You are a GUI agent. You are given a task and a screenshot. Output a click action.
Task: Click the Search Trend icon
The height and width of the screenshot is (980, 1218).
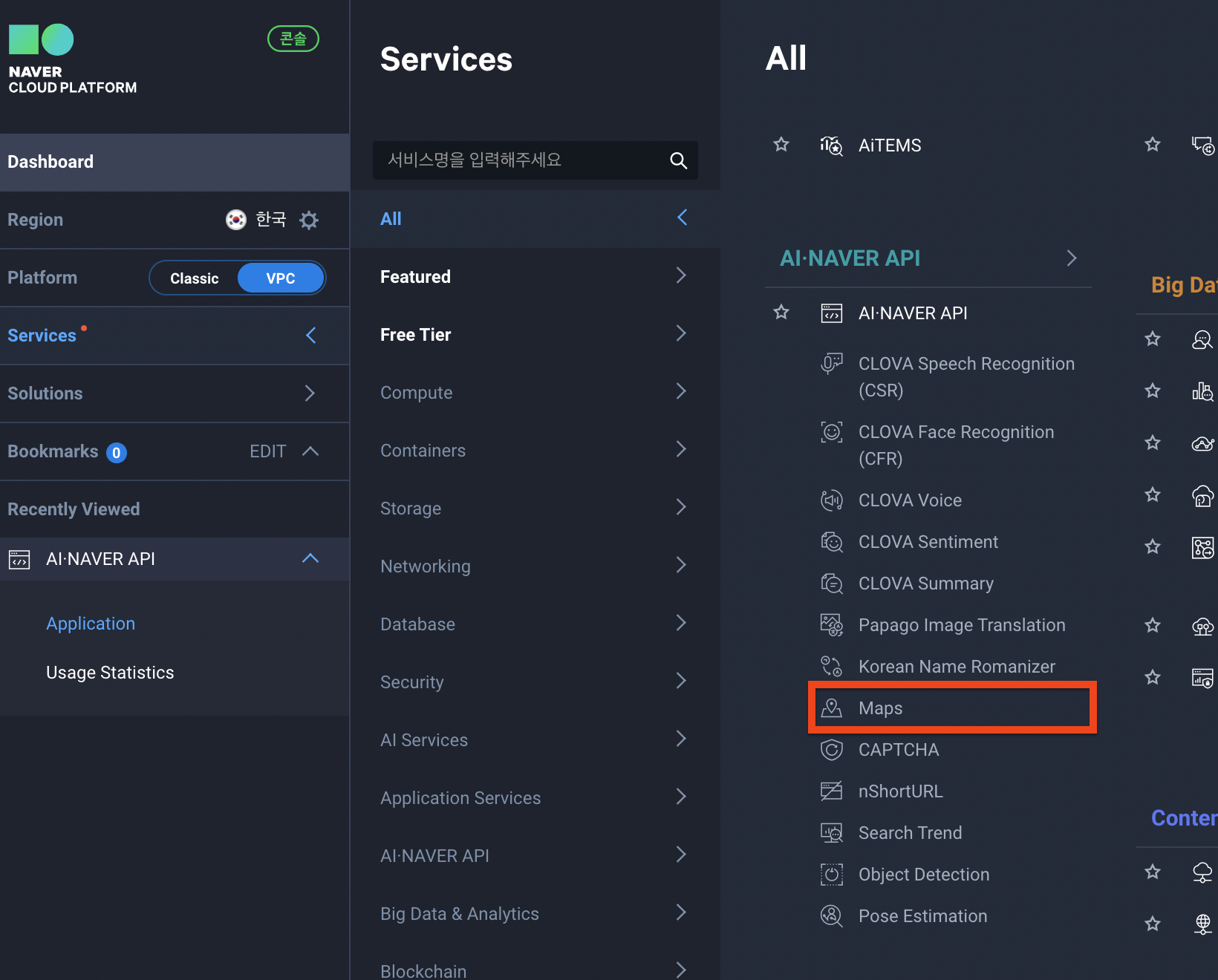[832, 833]
